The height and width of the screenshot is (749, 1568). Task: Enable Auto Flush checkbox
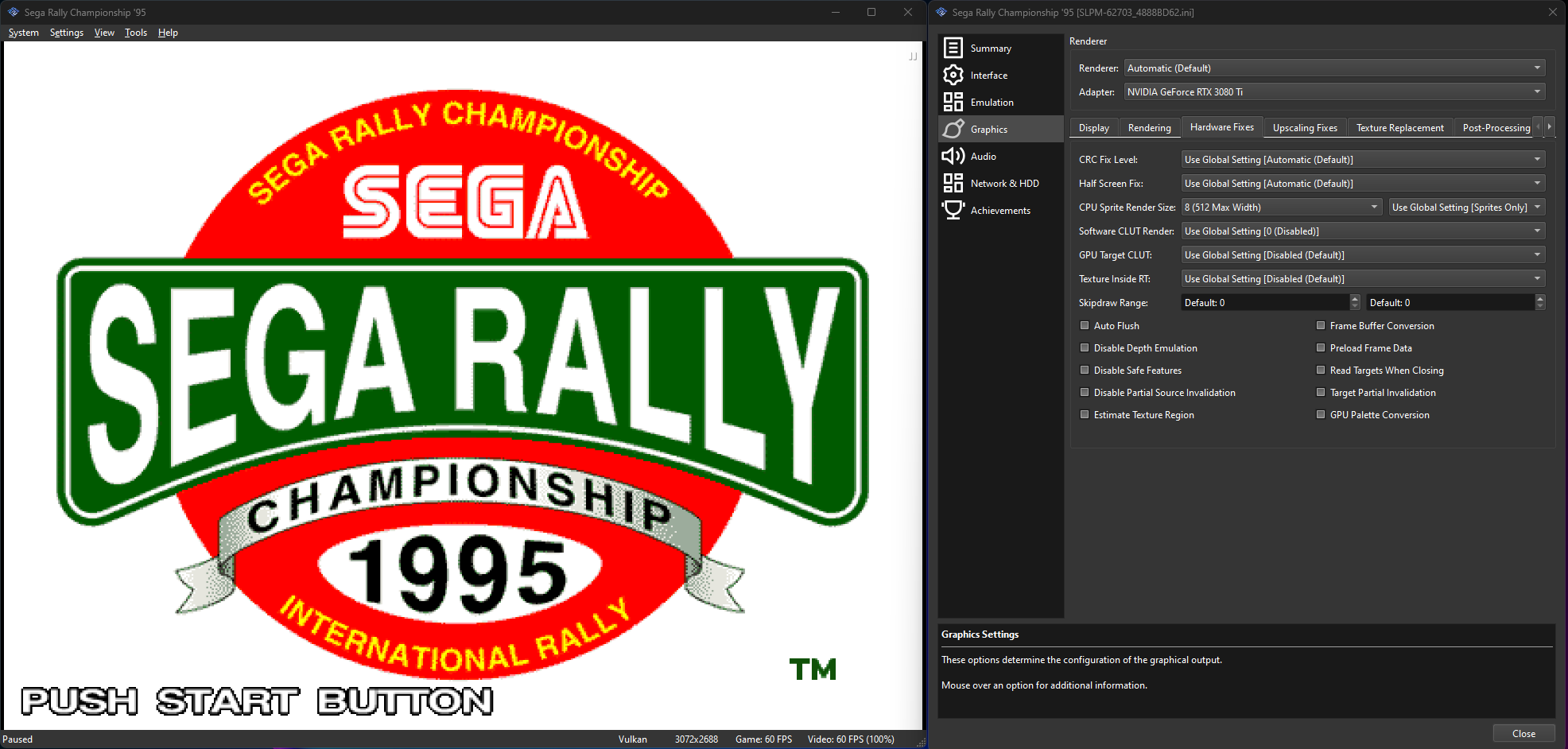point(1085,325)
